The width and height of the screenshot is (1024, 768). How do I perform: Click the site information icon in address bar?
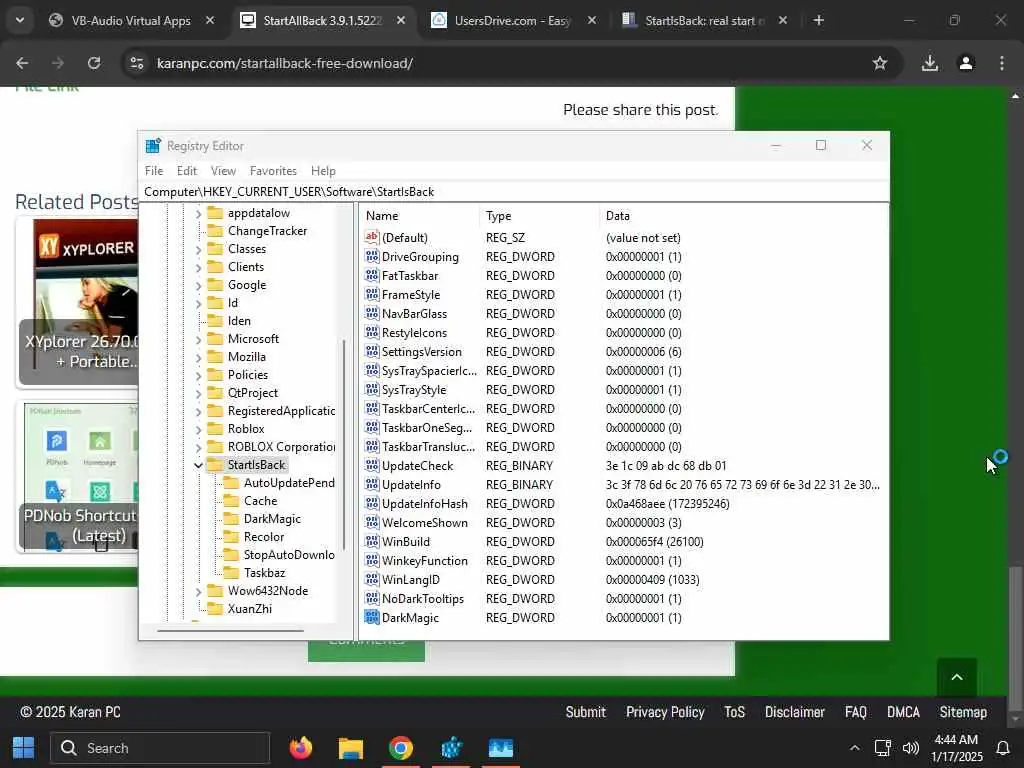pyautogui.click(x=136, y=63)
